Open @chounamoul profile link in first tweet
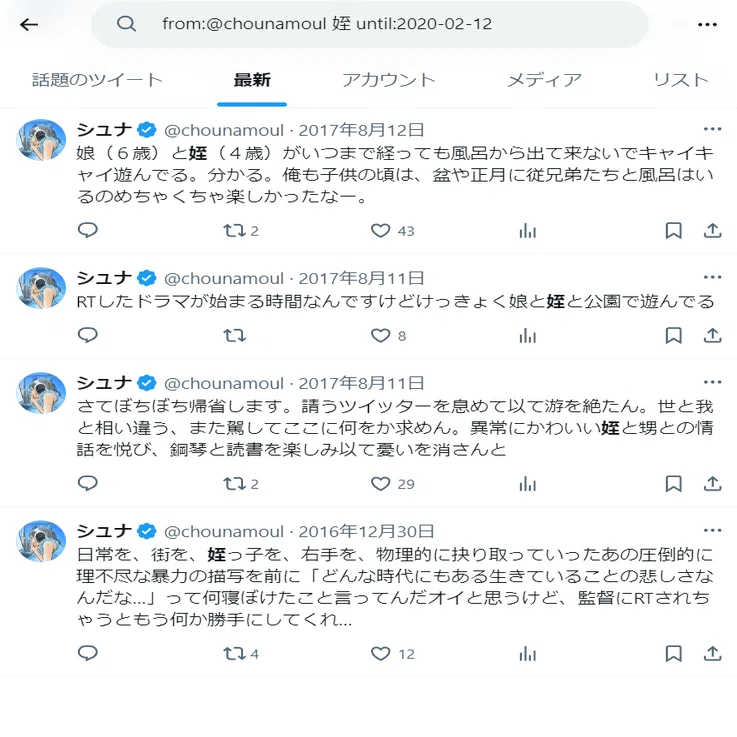Viewport: 737px width, 737px height. point(224,130)
